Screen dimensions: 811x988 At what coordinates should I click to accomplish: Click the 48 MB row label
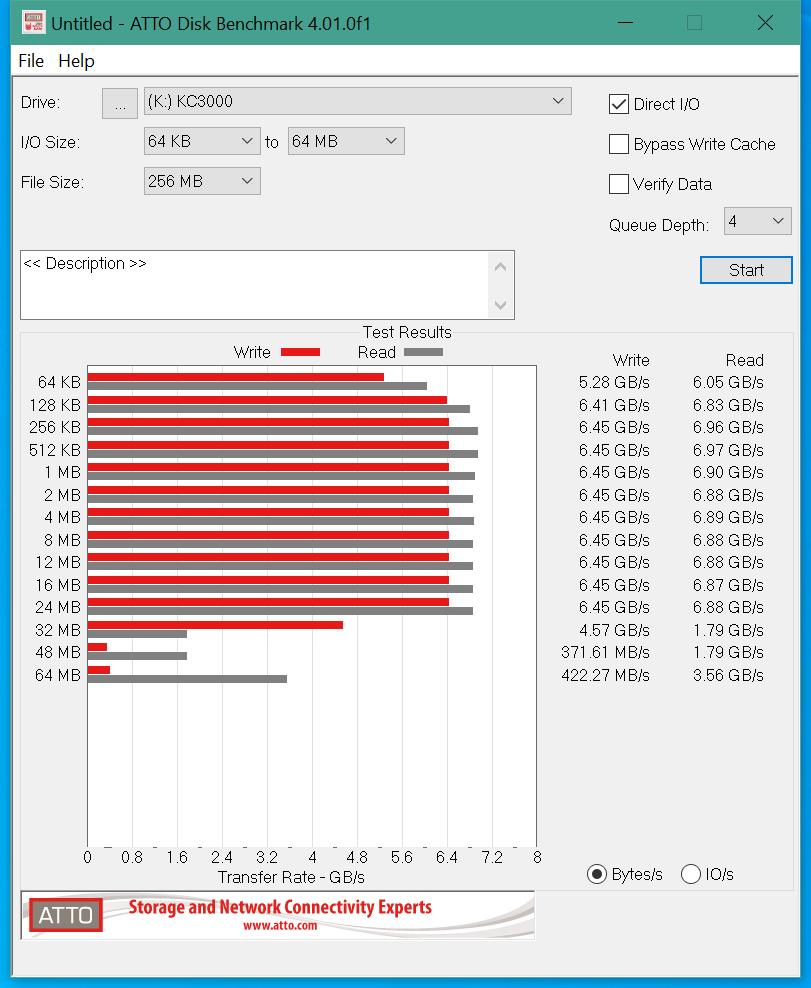58,652
